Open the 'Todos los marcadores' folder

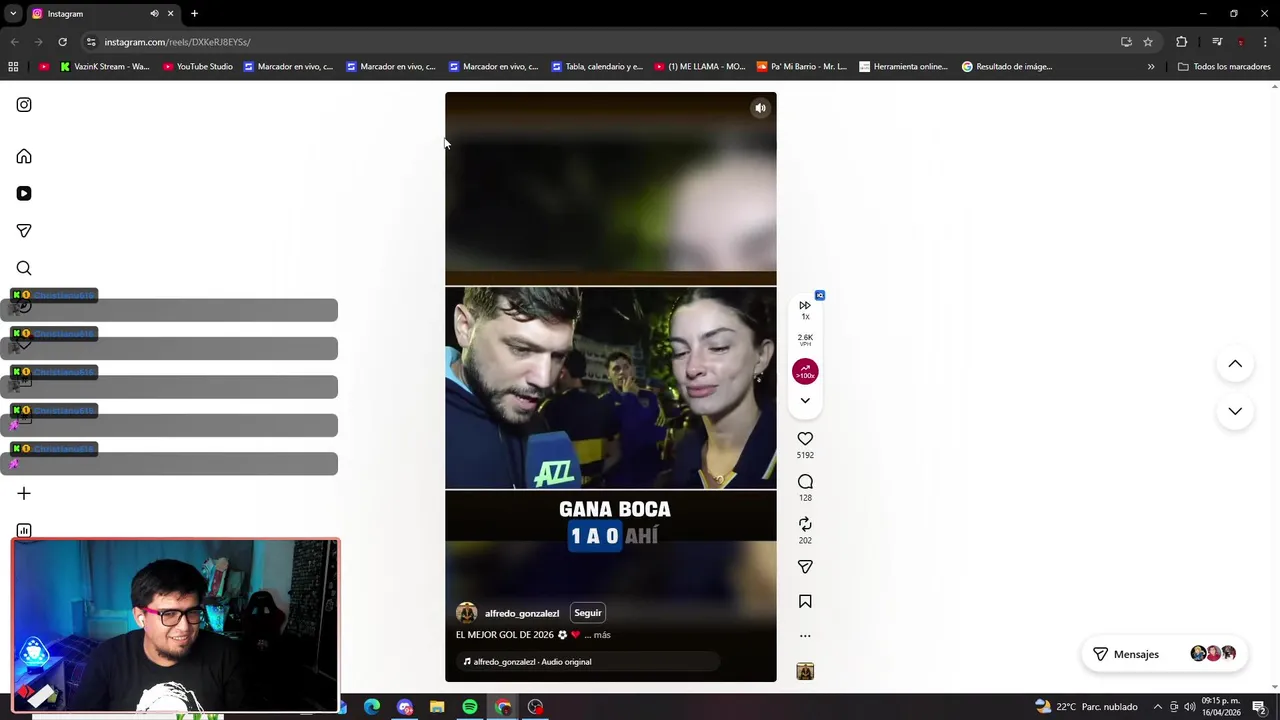(x=1224, y=67)
